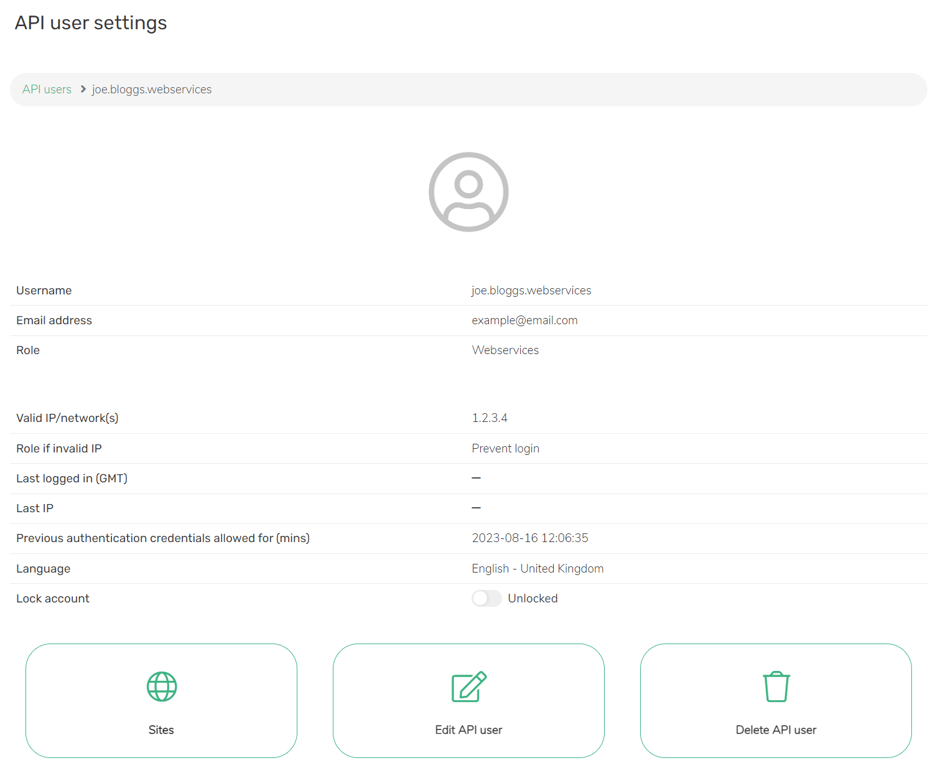Viewport: 935px width, 768px height.
Task: Choose the Delete API user card
Action: point(776,701)
